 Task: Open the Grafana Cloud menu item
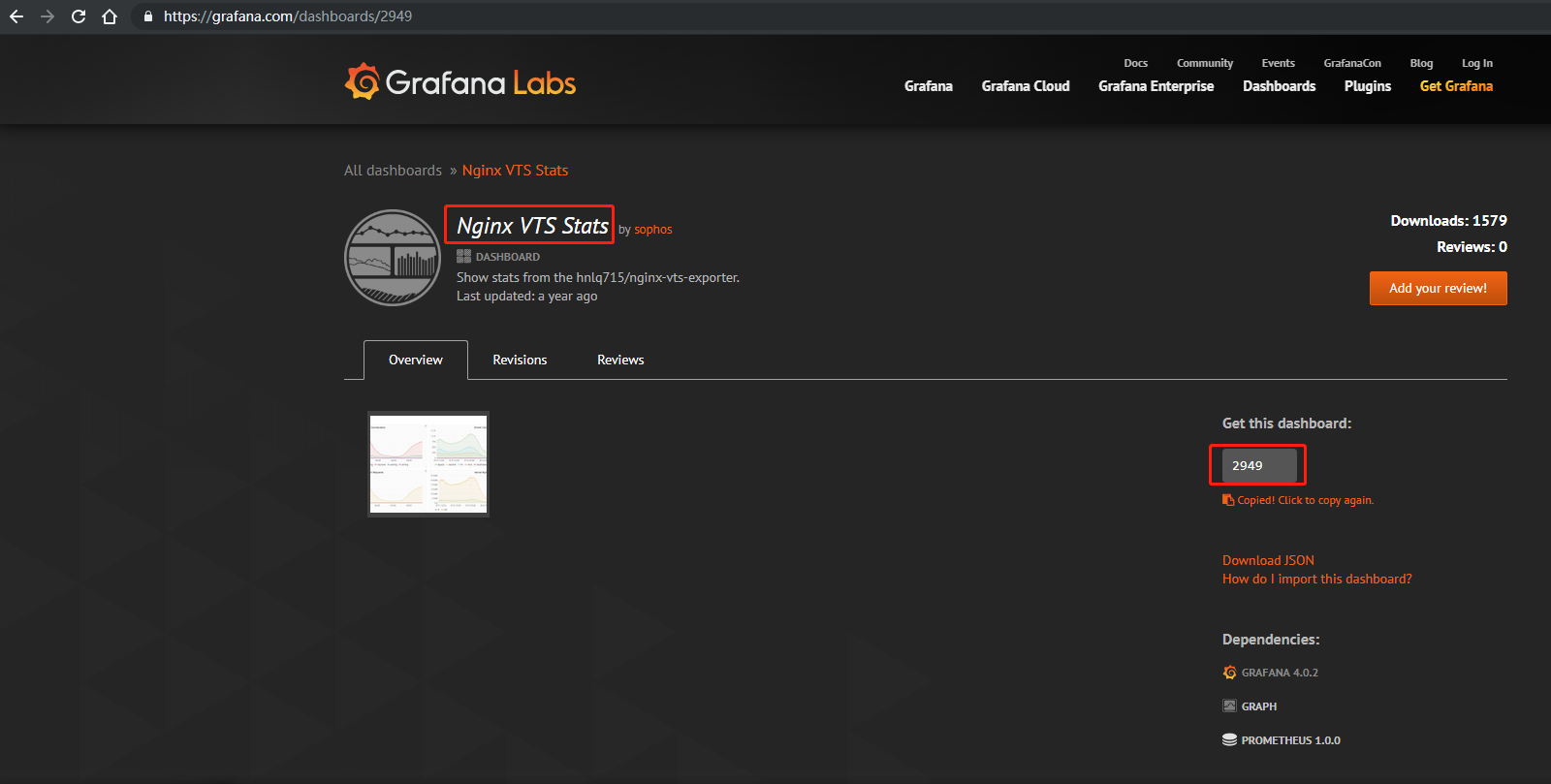pyautogui.click(x=1026, y=86)
